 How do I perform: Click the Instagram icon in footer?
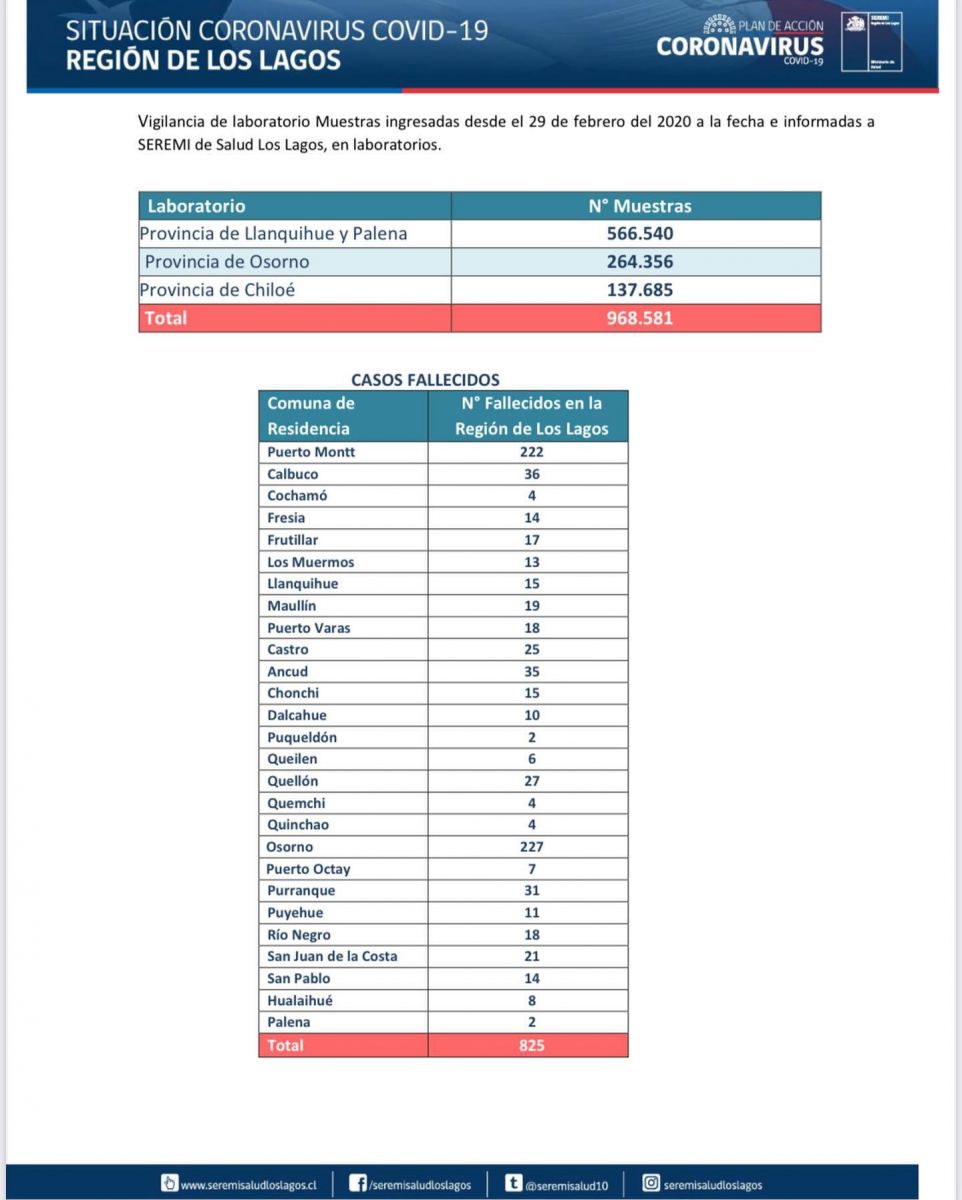pyautogui.click(x=651, y=1183)
